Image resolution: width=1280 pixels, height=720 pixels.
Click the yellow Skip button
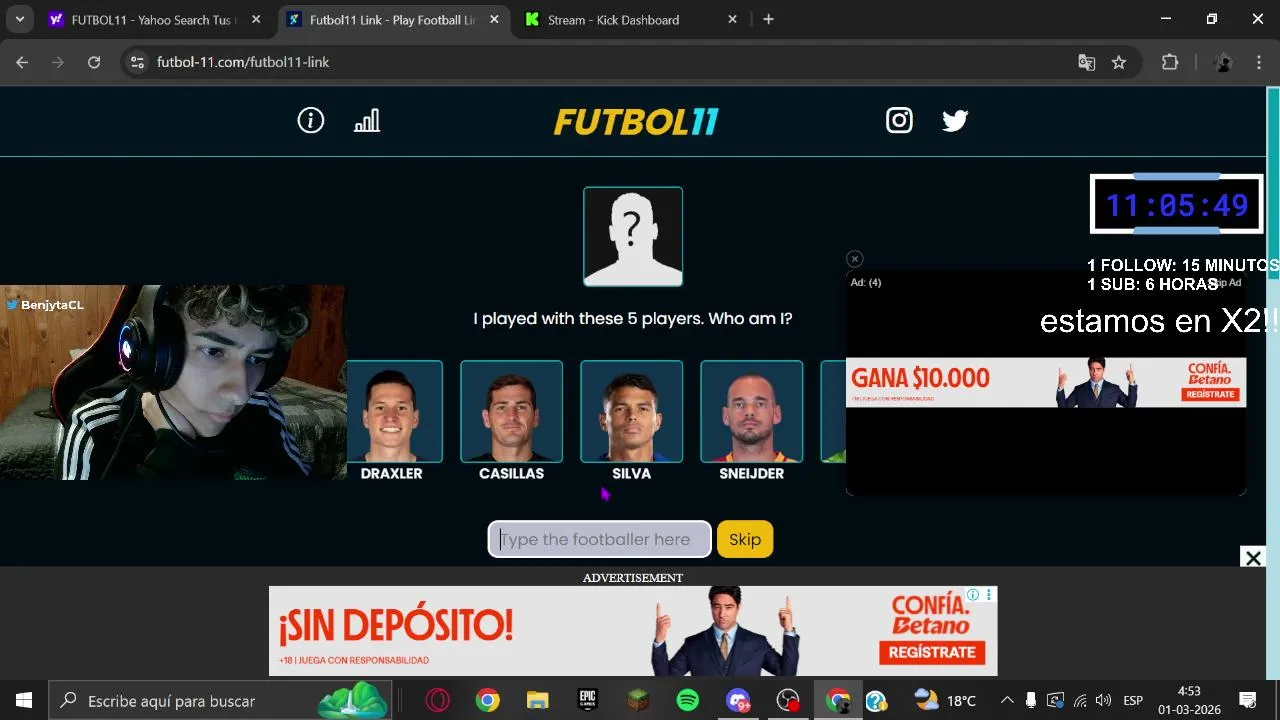745,539
